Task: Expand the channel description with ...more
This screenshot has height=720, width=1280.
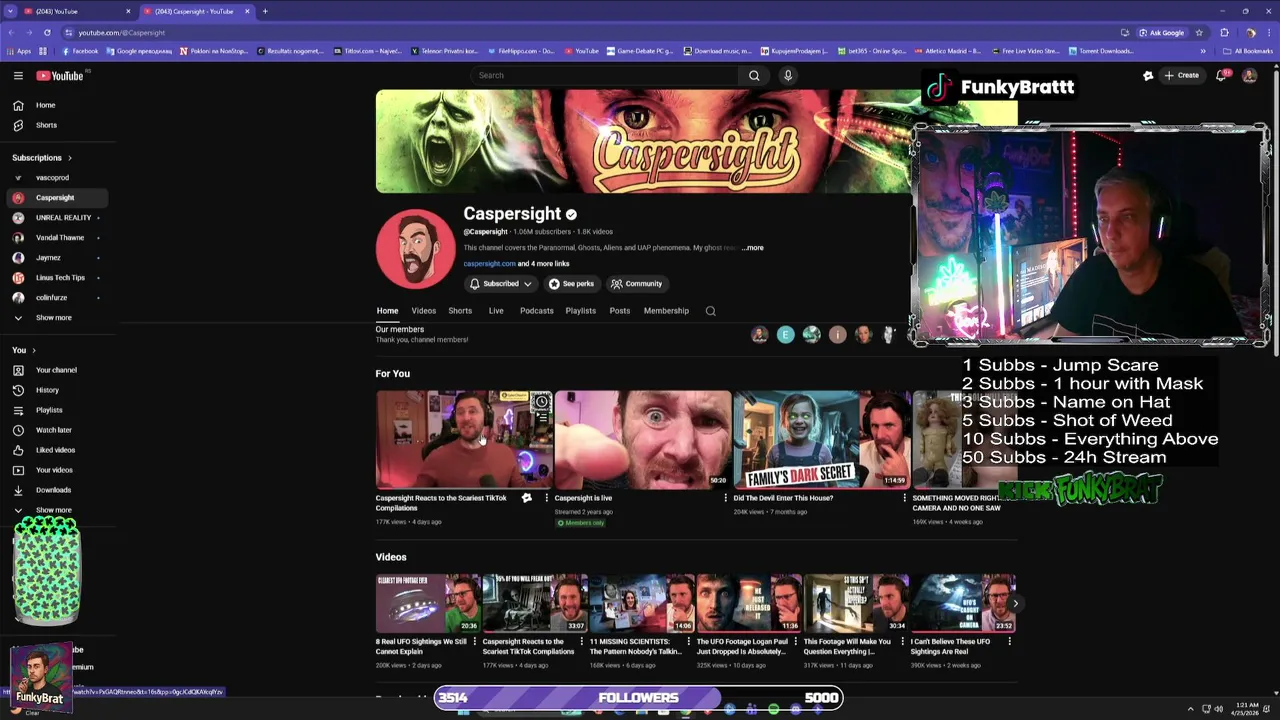Action: [x=752, y=248]
